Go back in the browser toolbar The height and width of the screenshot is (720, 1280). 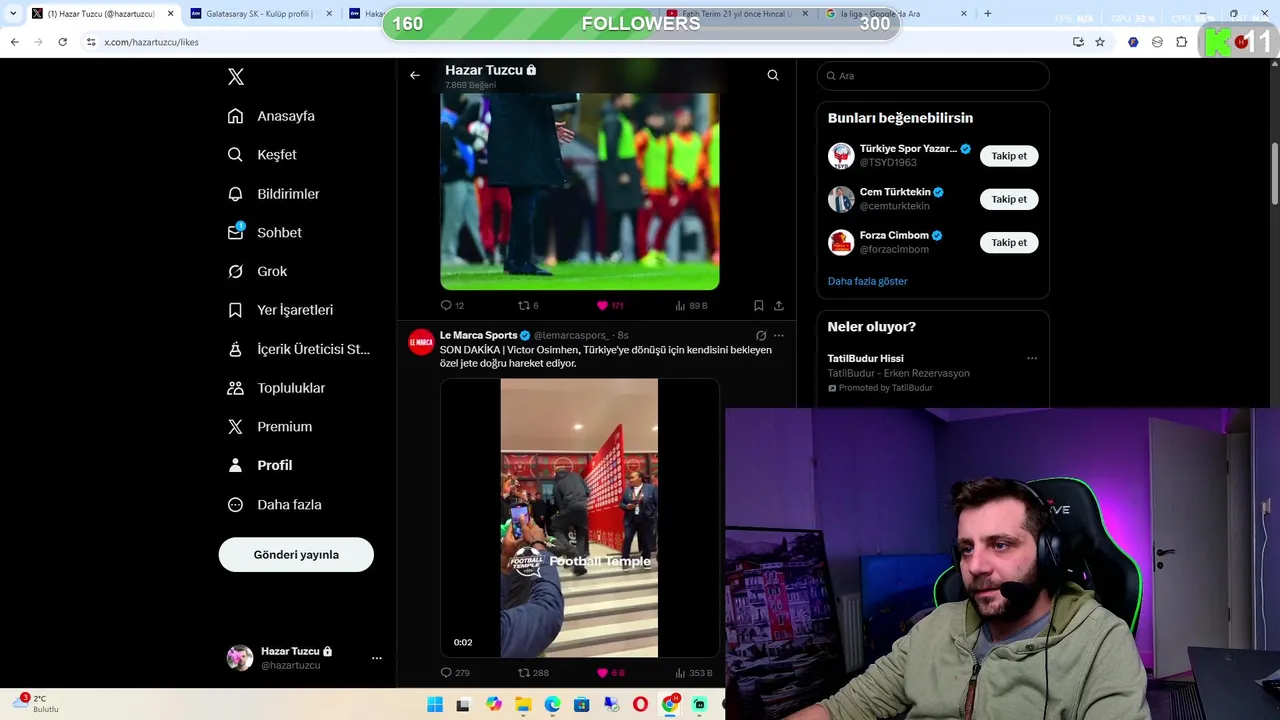(14, 42)
